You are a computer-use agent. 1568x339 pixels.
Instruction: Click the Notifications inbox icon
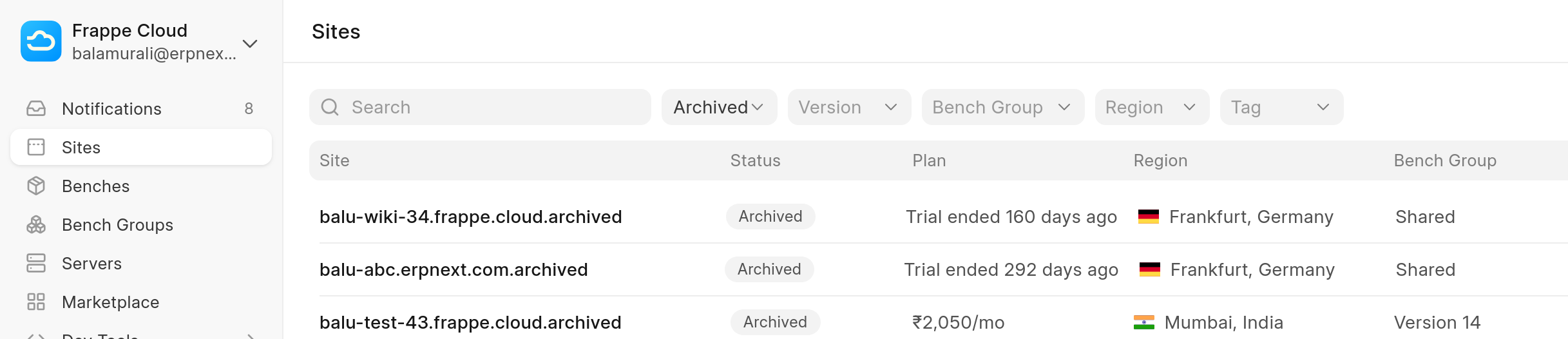tap(36, 108)
